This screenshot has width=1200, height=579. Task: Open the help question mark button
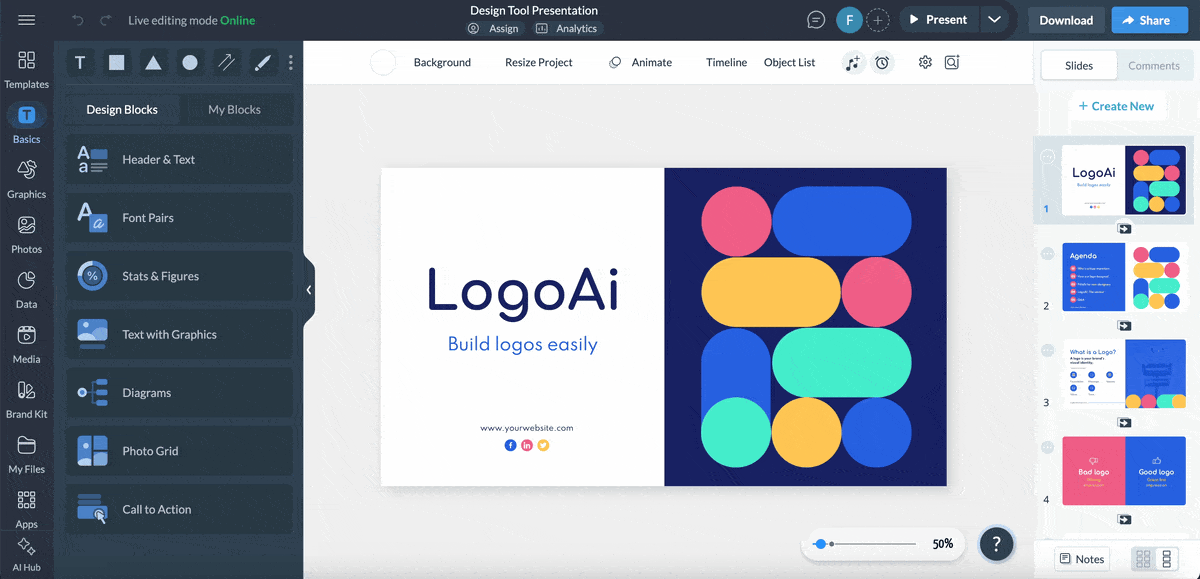point(996,544)
